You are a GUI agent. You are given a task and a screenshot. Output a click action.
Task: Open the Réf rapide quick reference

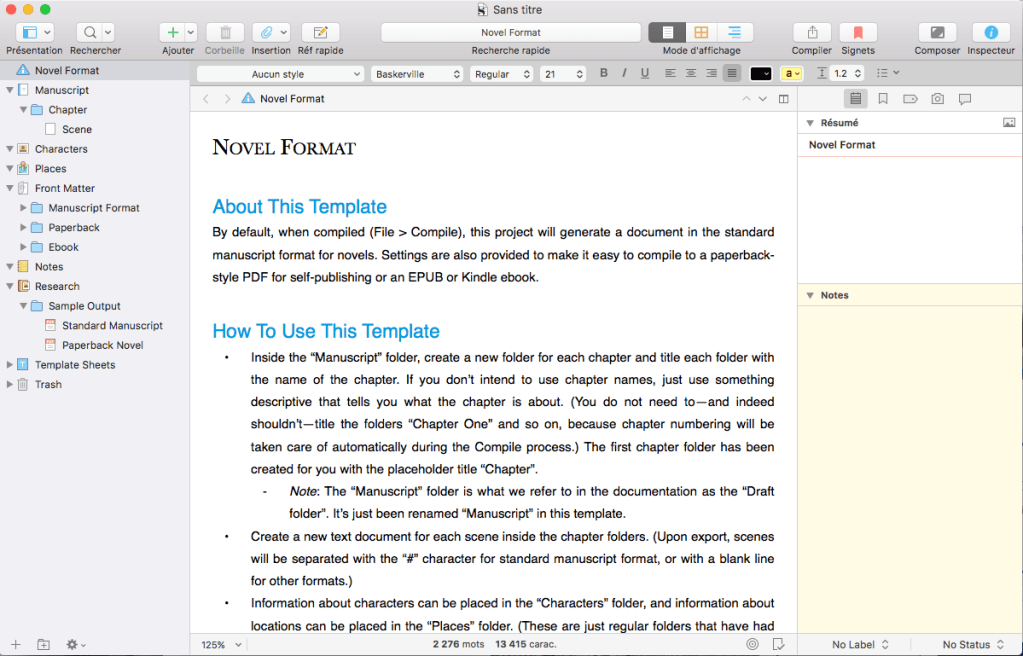(x=320, y=33)
